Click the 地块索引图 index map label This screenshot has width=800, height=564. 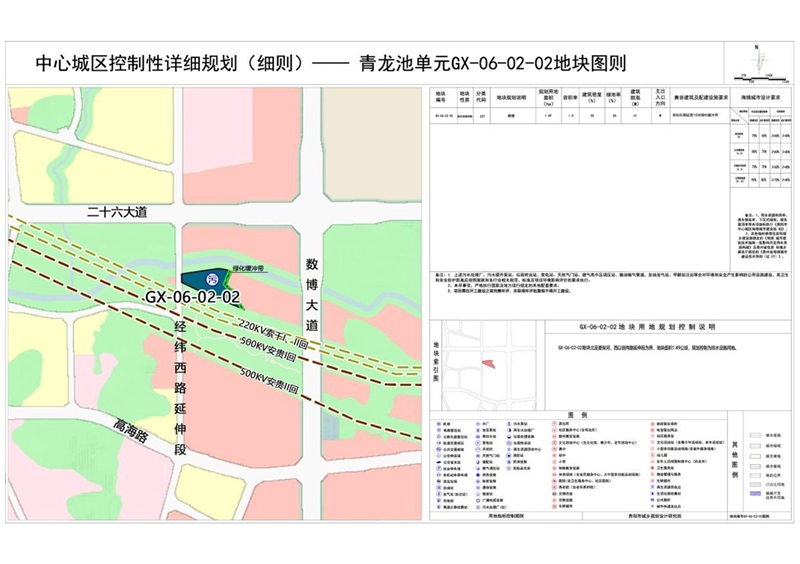436,361
